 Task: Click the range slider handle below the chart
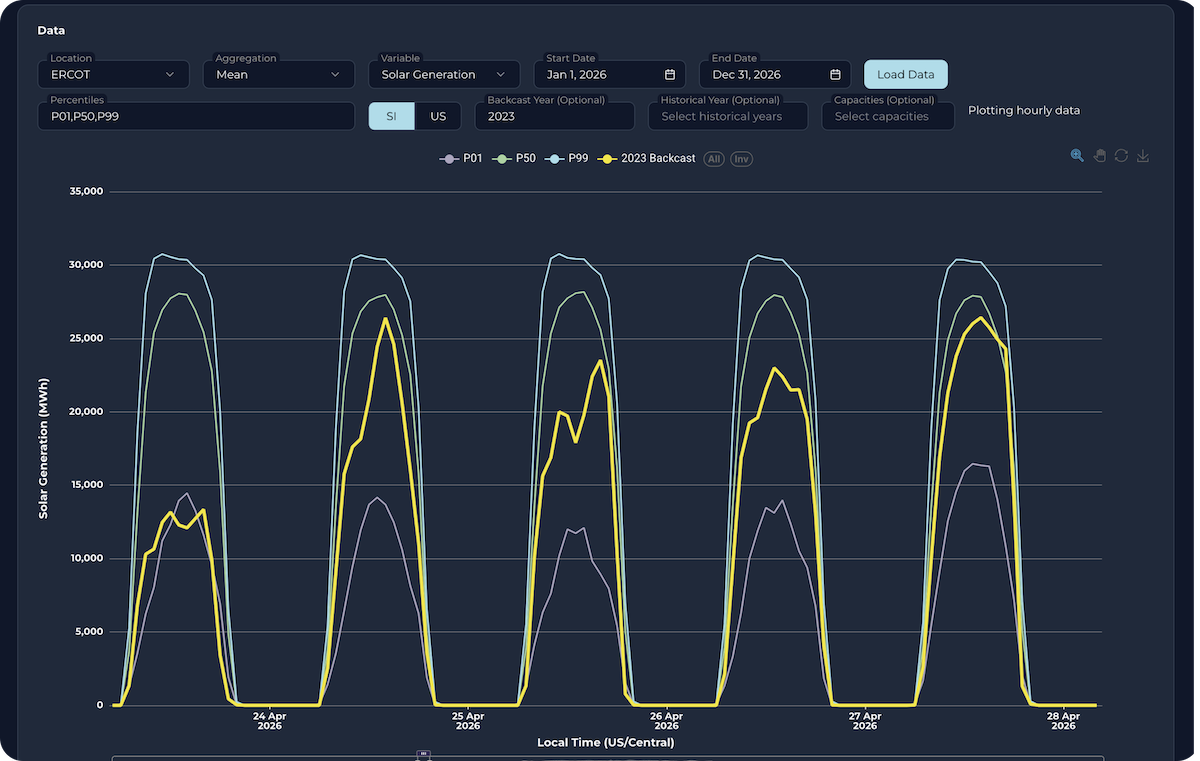point(424,755)
